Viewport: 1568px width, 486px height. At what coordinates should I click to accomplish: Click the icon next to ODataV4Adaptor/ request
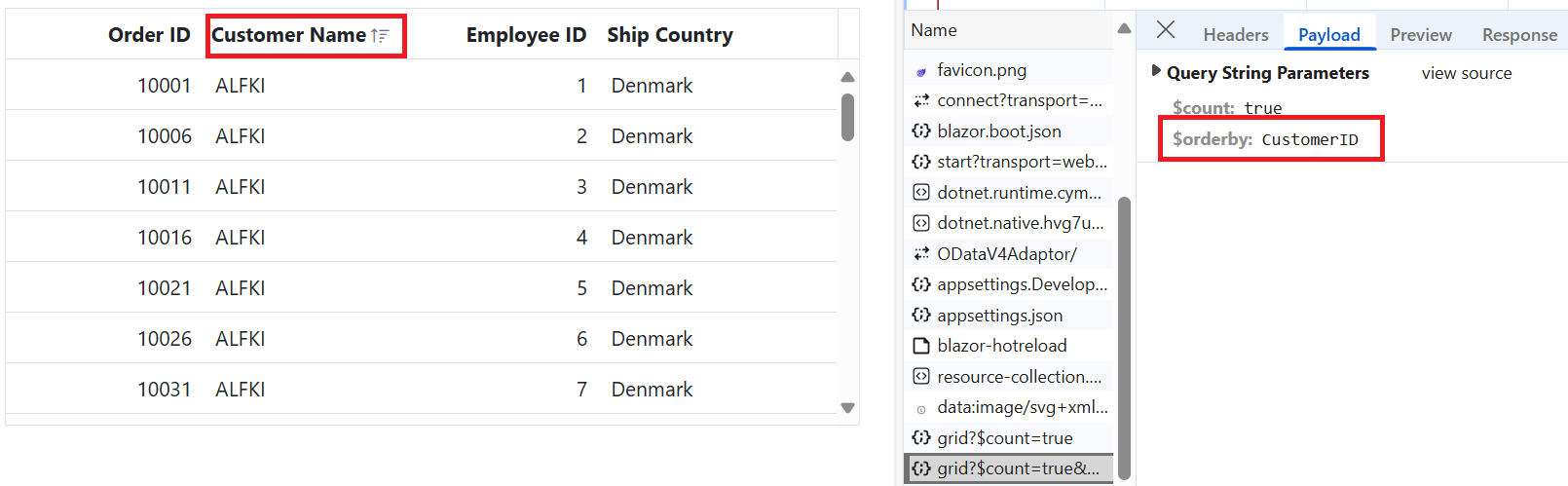click(x=921, y=254)
